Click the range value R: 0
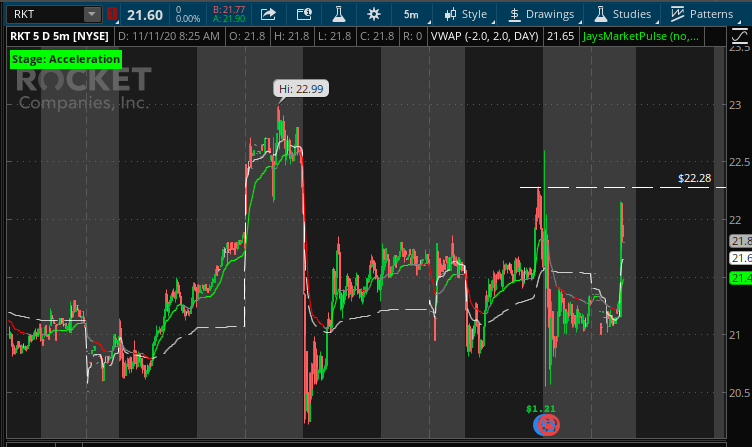This screenshot has width=752, height=447. point(412,36)
